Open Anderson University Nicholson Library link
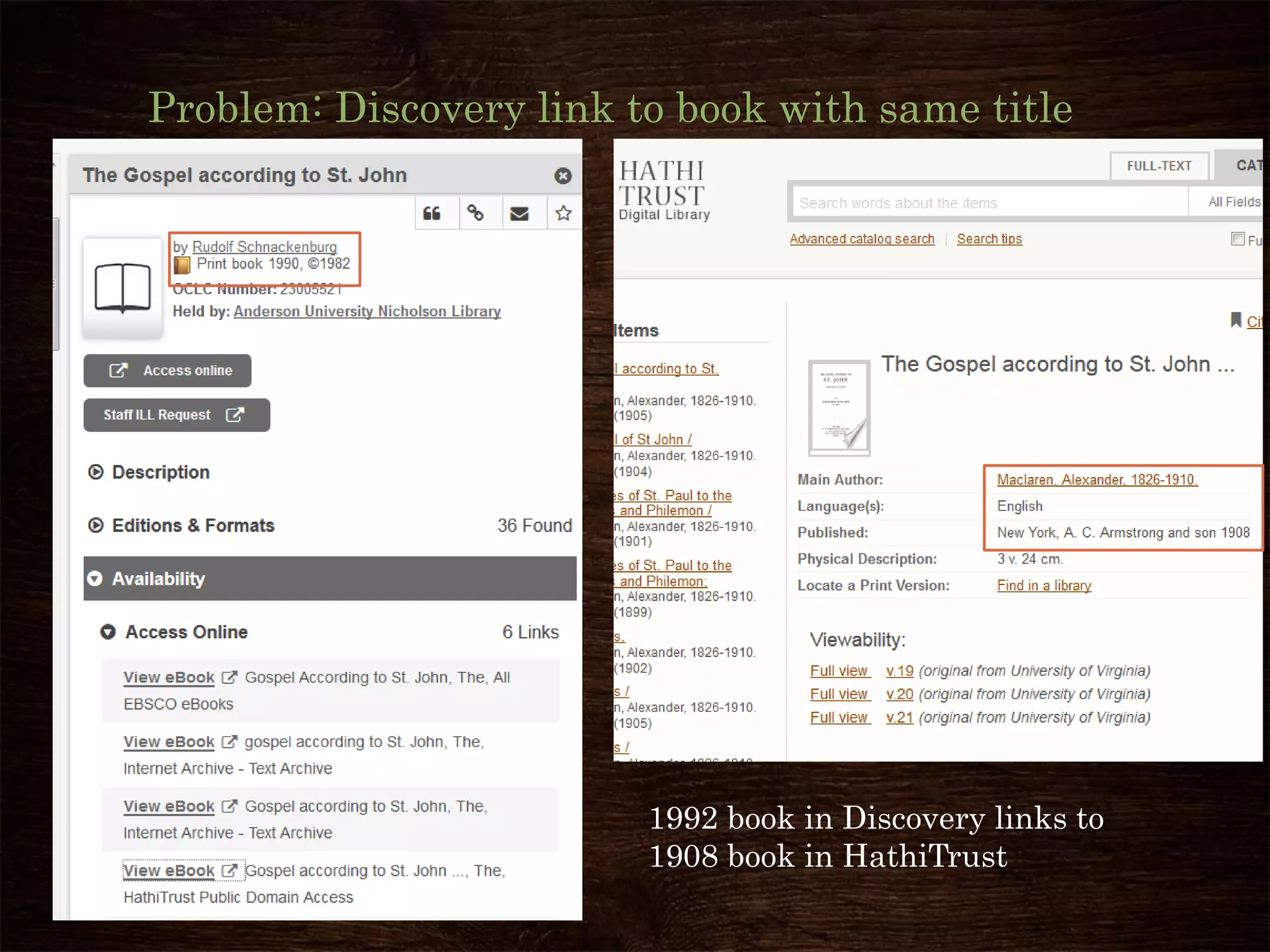The image size is (1270, 952). point(367,311)
